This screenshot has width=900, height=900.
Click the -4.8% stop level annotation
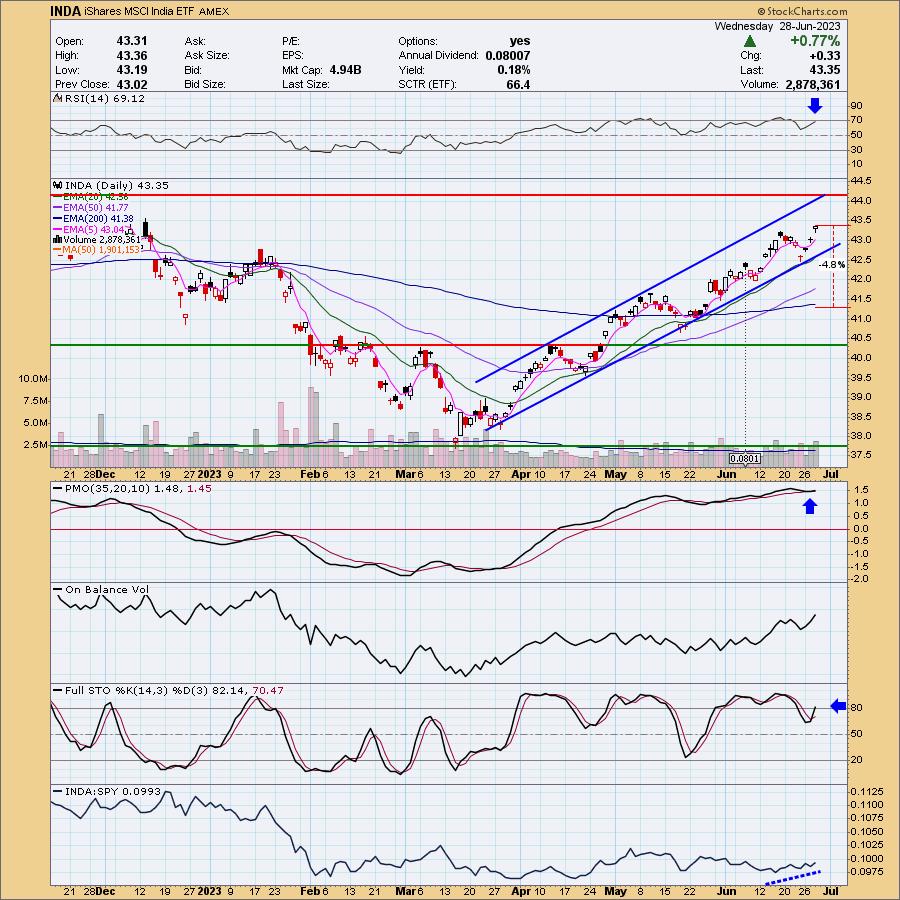point(832,265)
